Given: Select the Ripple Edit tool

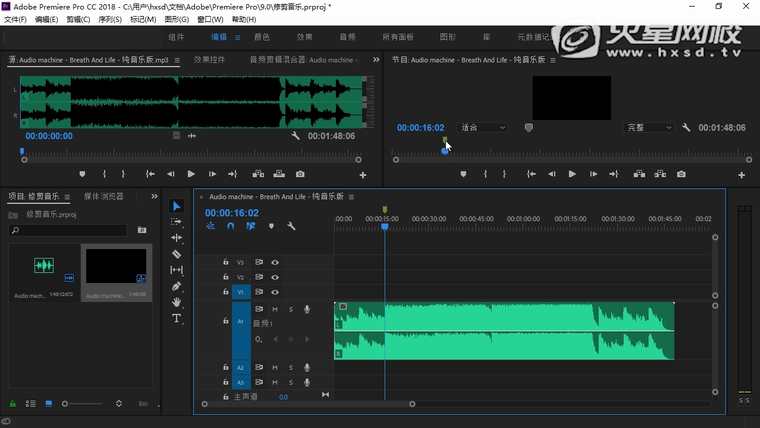Looking at the screenshot, I should click(177, 238).
